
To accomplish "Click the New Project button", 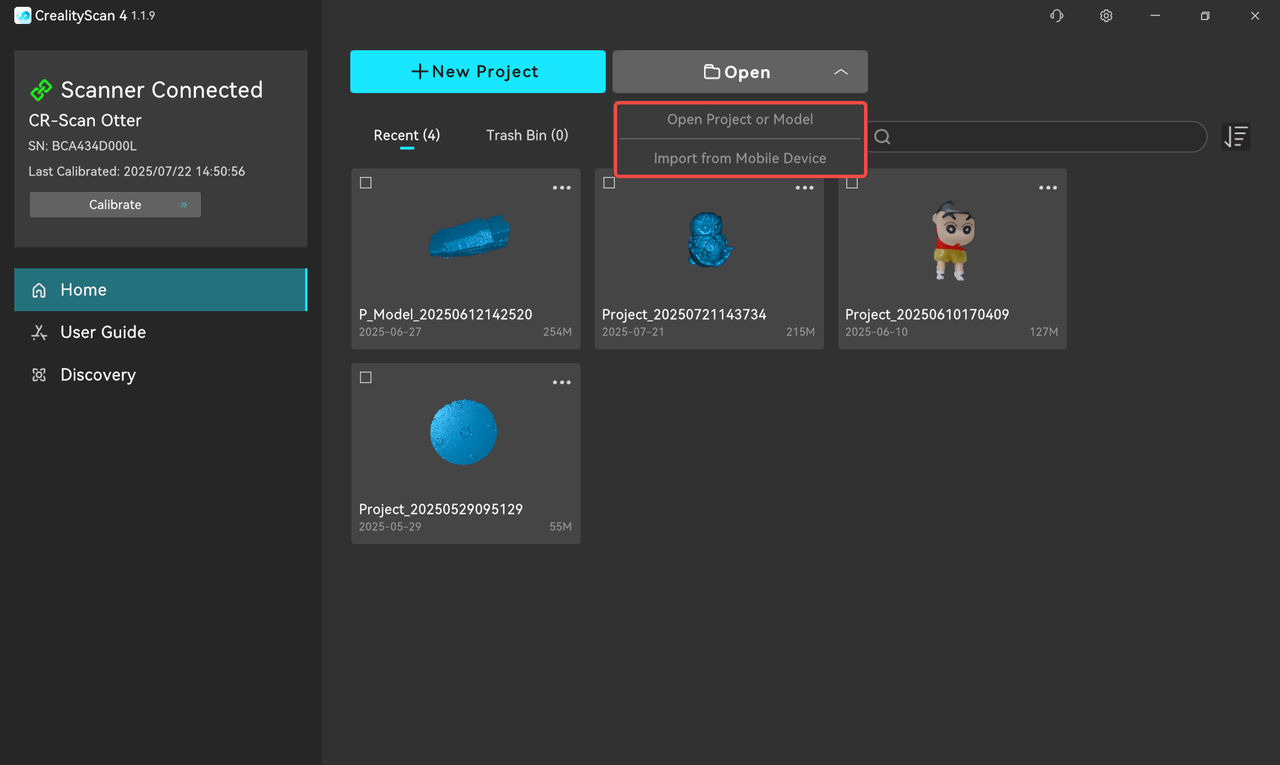I will [x=477, y=72].
